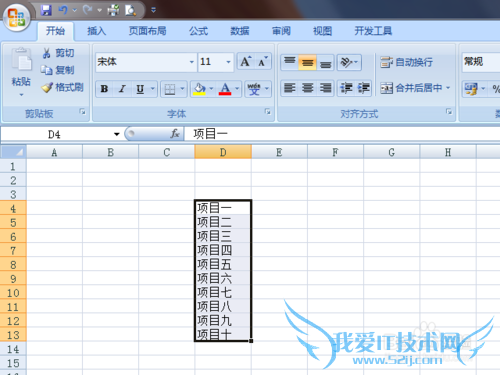Open the font name dropdown 宋体

point(192,62)
